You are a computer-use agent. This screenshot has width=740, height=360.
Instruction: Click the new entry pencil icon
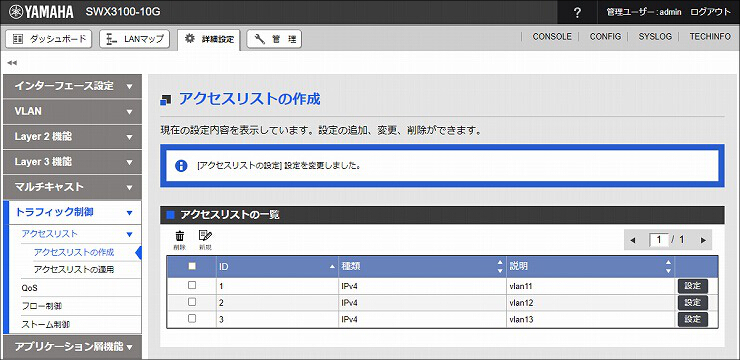(x=205, y=239)
